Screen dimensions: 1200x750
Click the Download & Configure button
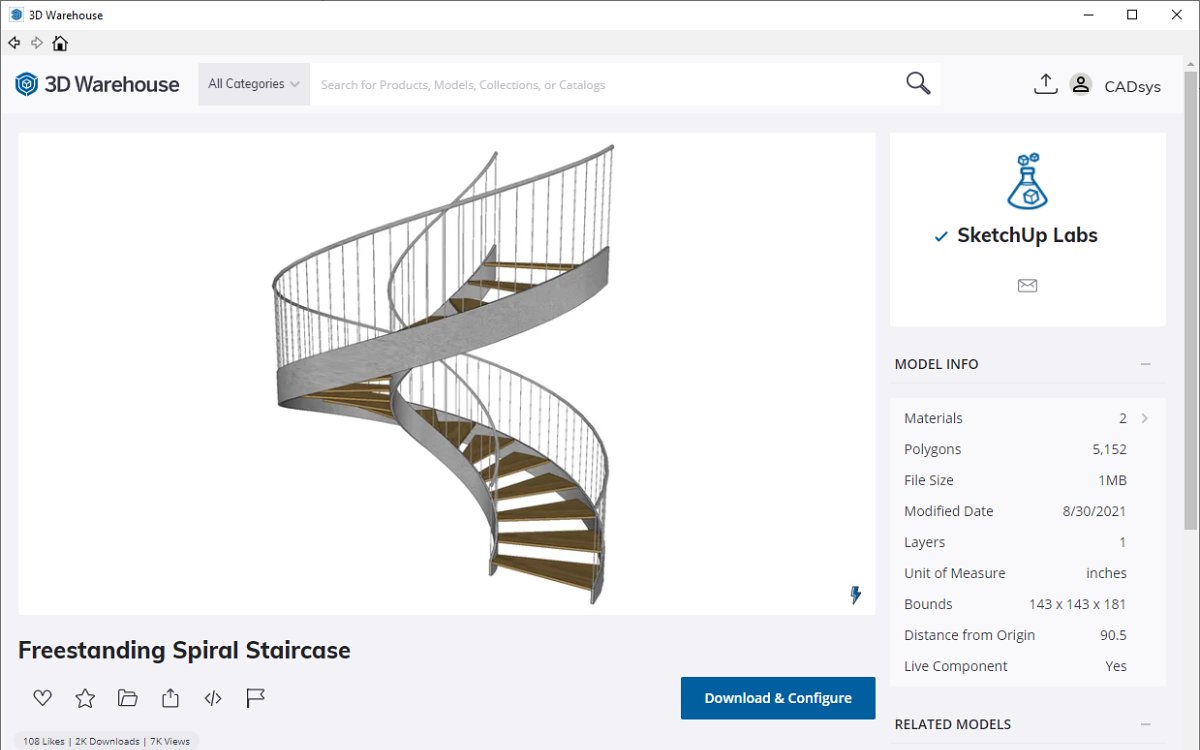click(777, 698)
